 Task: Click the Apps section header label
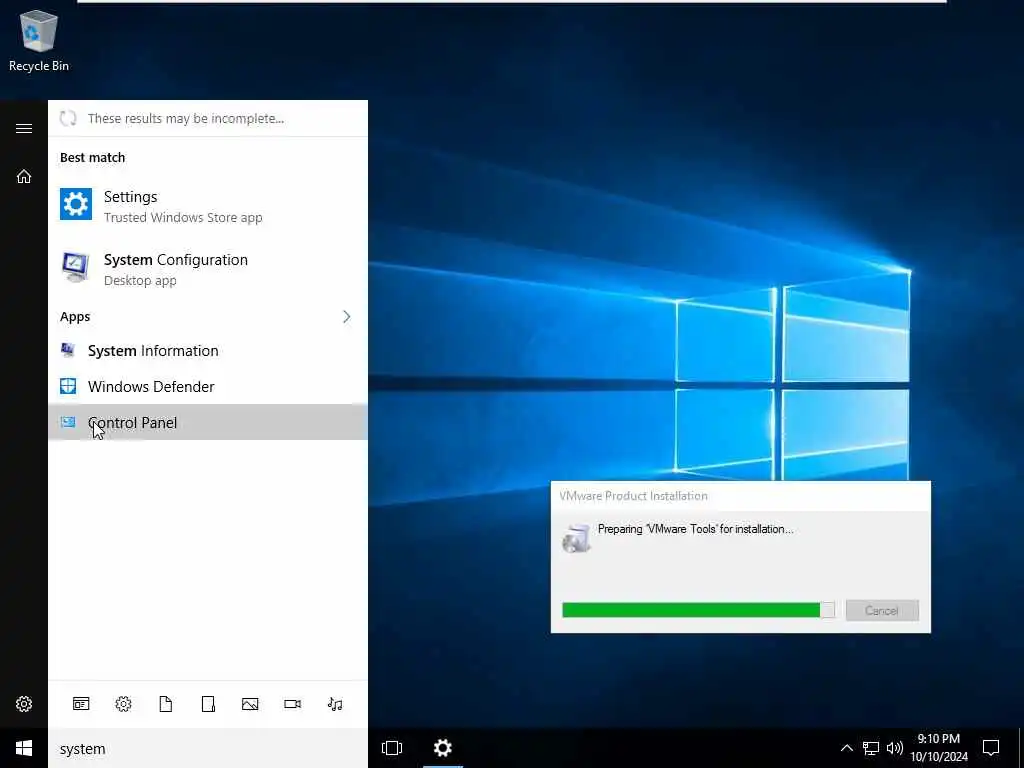coord(75,317)
